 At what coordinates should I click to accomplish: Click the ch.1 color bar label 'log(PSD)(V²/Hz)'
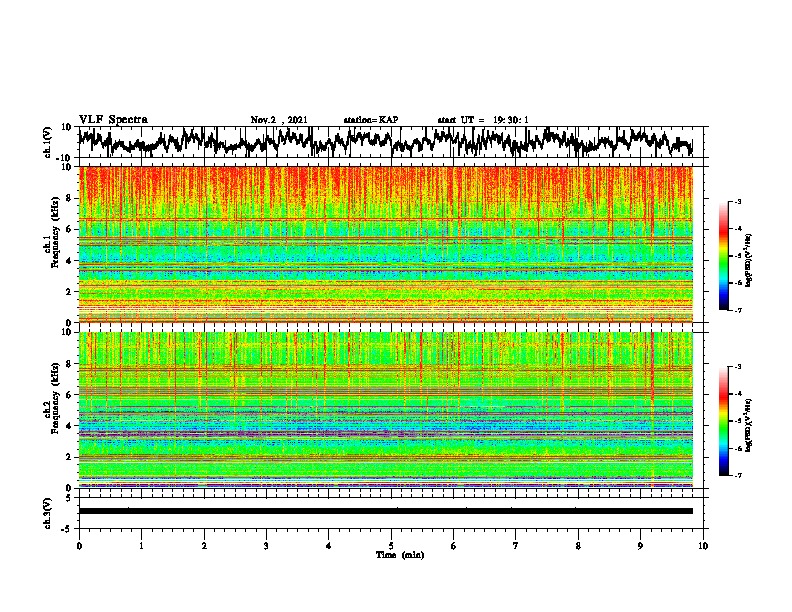pos(748,260)
